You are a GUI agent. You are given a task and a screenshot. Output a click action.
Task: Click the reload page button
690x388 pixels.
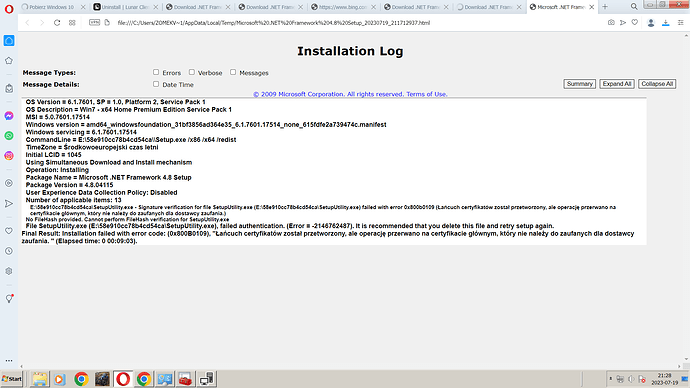57,22
